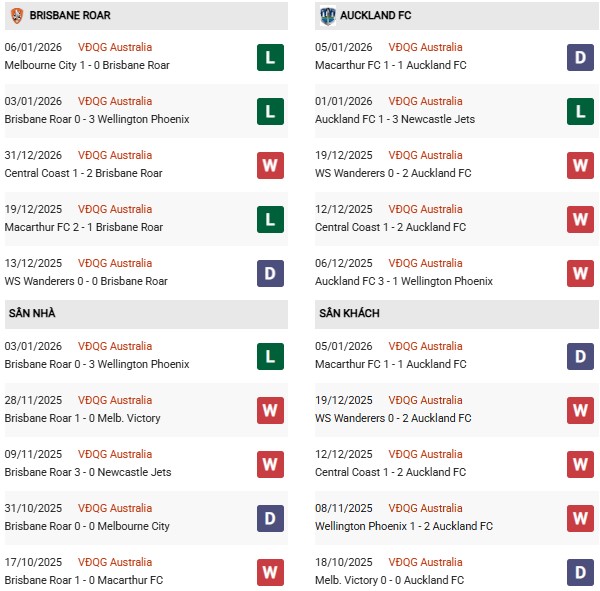The height and width of the screenshot is (591, 600).
Task: Click the L badge for Melbourne City match
Action: coord(270,57)
